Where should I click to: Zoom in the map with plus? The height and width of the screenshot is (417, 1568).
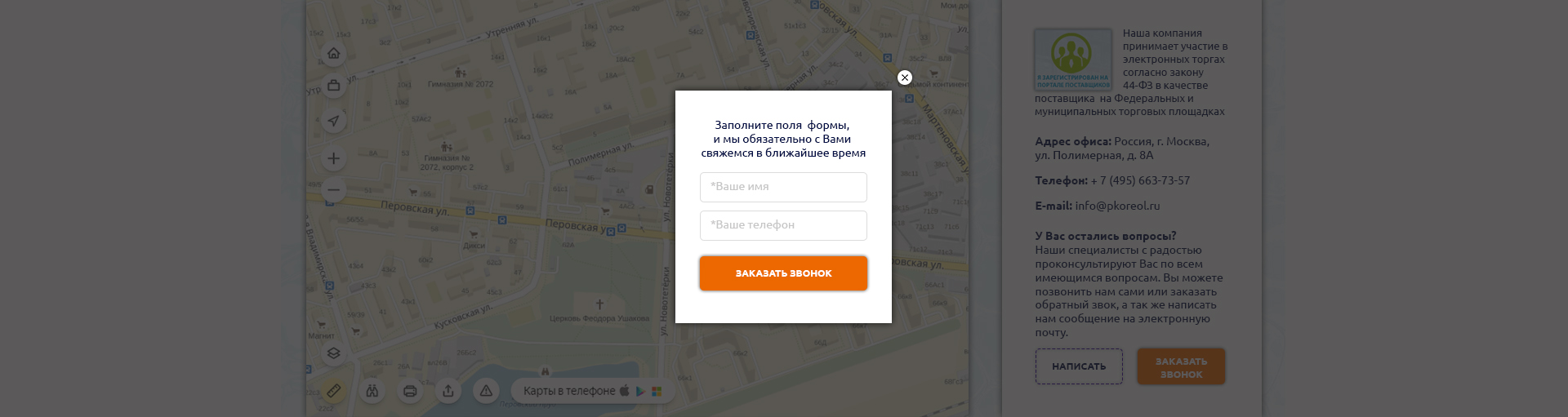[333, 158]
